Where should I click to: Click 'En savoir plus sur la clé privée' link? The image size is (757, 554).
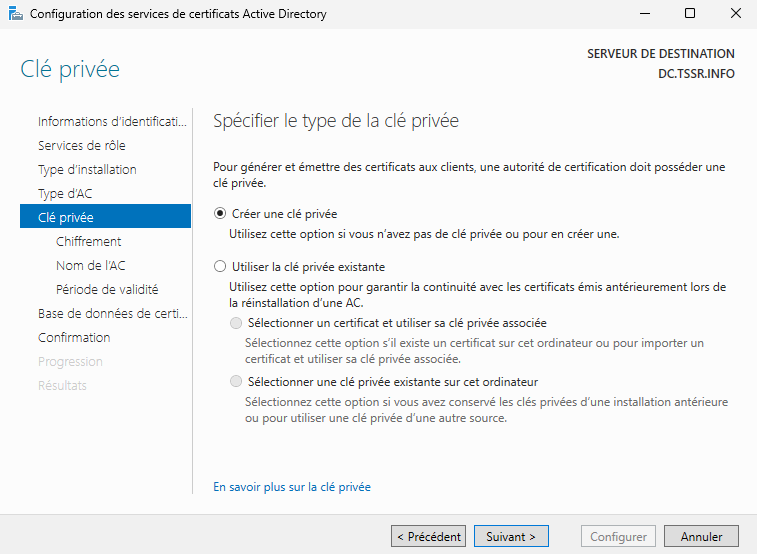click(292, 487)
